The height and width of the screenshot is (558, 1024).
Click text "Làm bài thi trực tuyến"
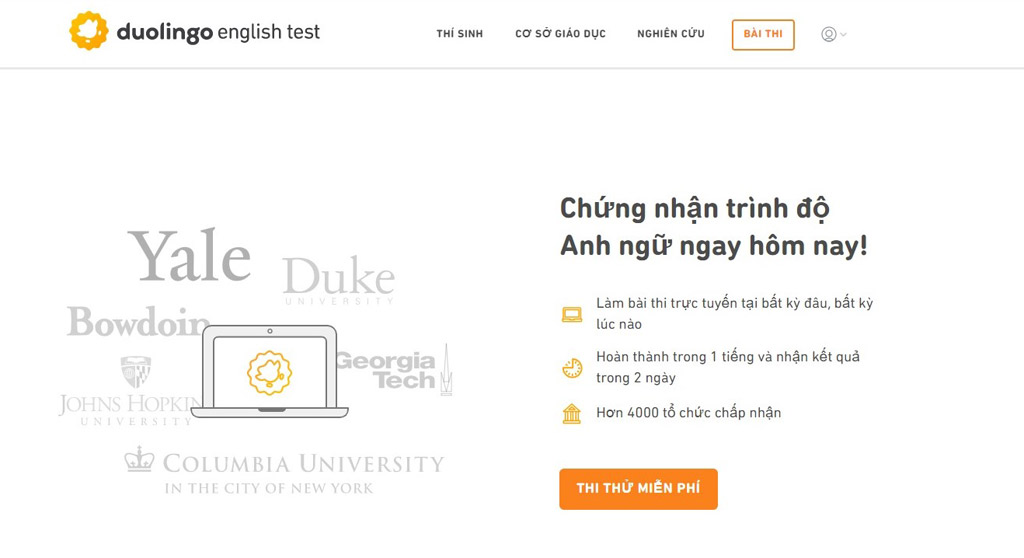(667, 303)
